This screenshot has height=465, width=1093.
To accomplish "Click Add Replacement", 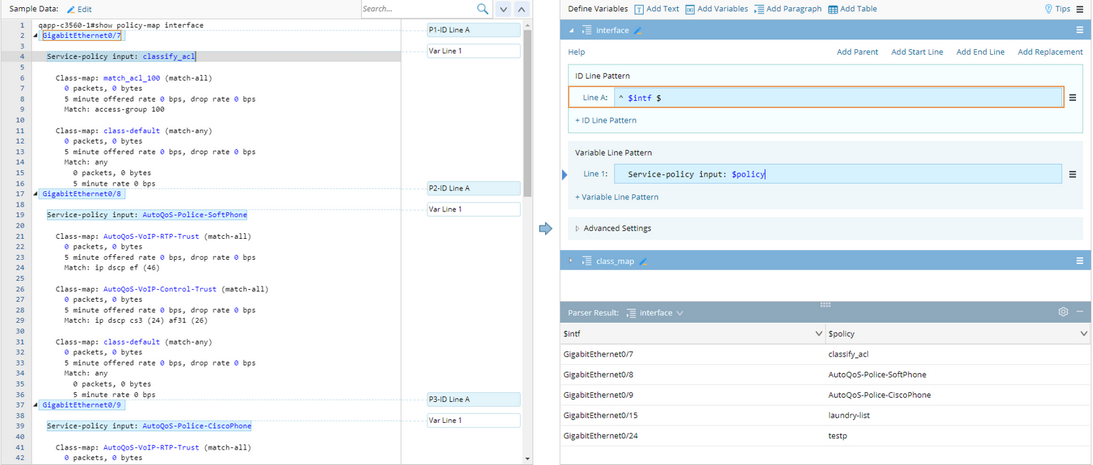I will 1050,52.
